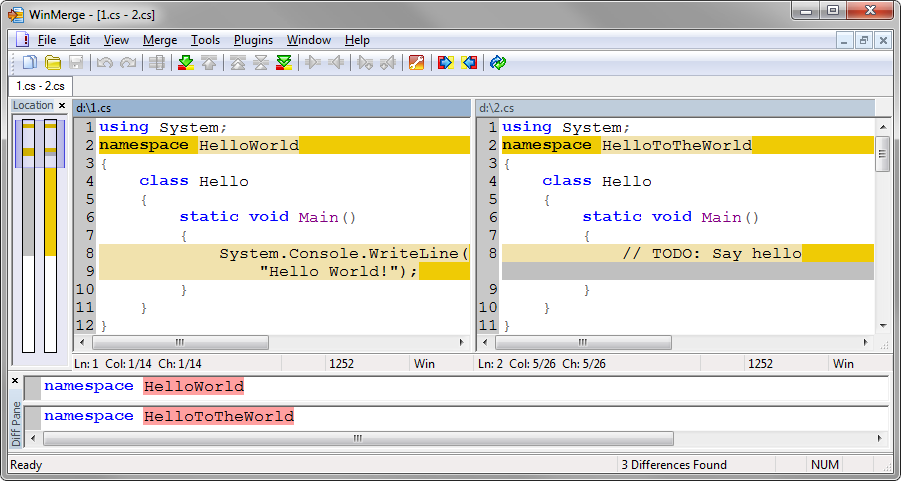Image resolution: width=901 pixels, height=481 pixels.
Task: Select the 1.cs - 2.cs document tab
Action: [x=40, y=86]
